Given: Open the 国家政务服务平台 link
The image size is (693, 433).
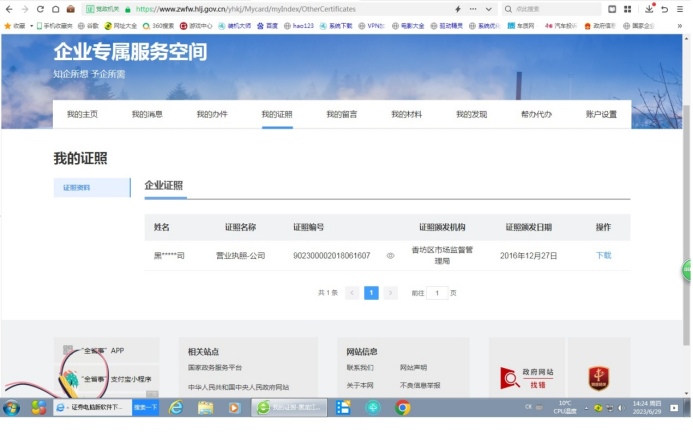Looking at the screenshot, I should tap(215, 368).
